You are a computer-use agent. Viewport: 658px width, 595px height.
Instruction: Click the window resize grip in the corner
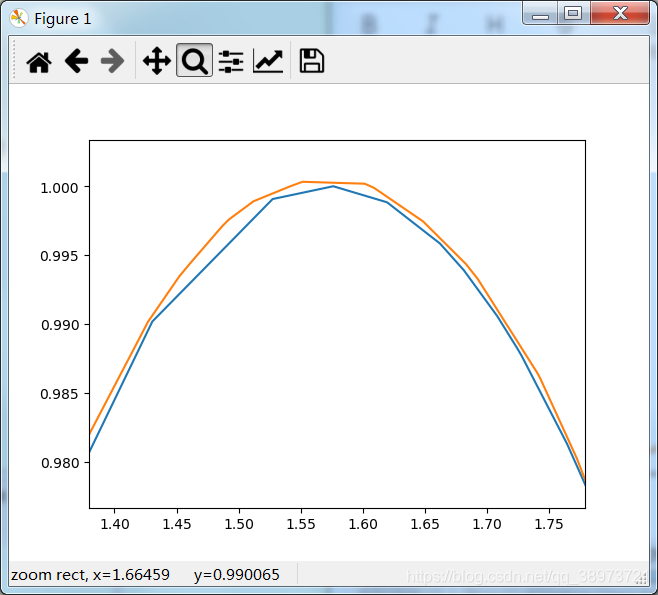pyautogui.click(x=642, y=578)
